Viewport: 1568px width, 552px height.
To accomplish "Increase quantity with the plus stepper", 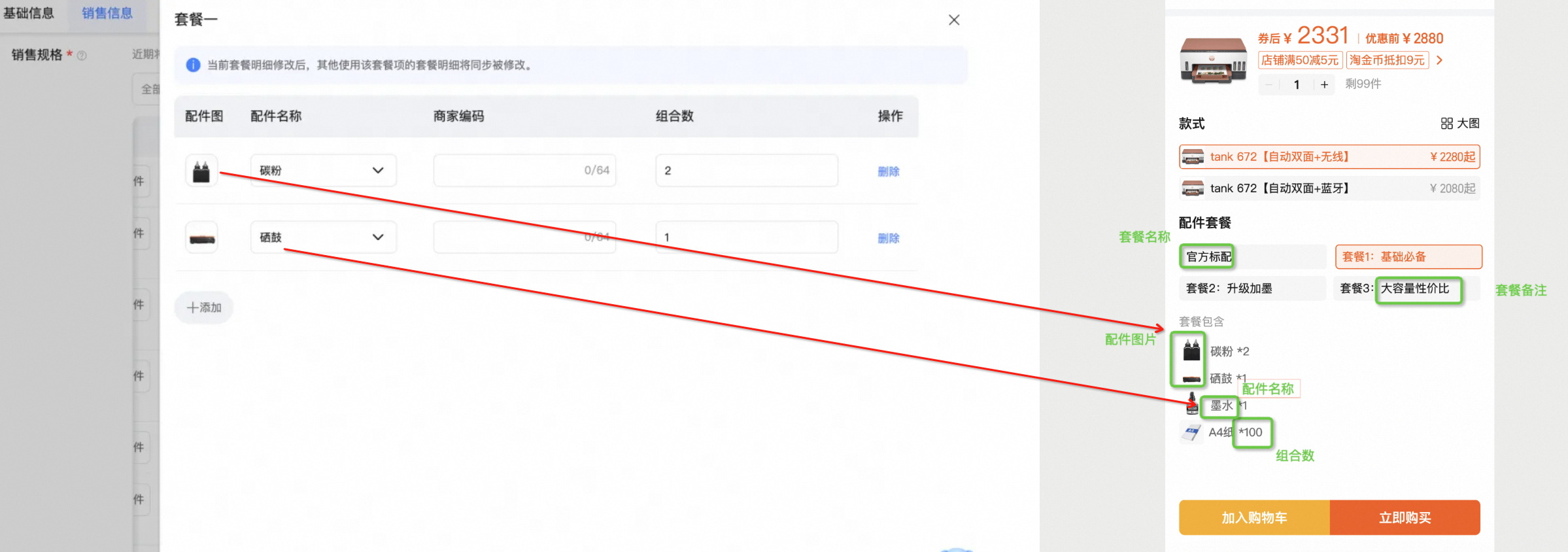I will 1324,84.
